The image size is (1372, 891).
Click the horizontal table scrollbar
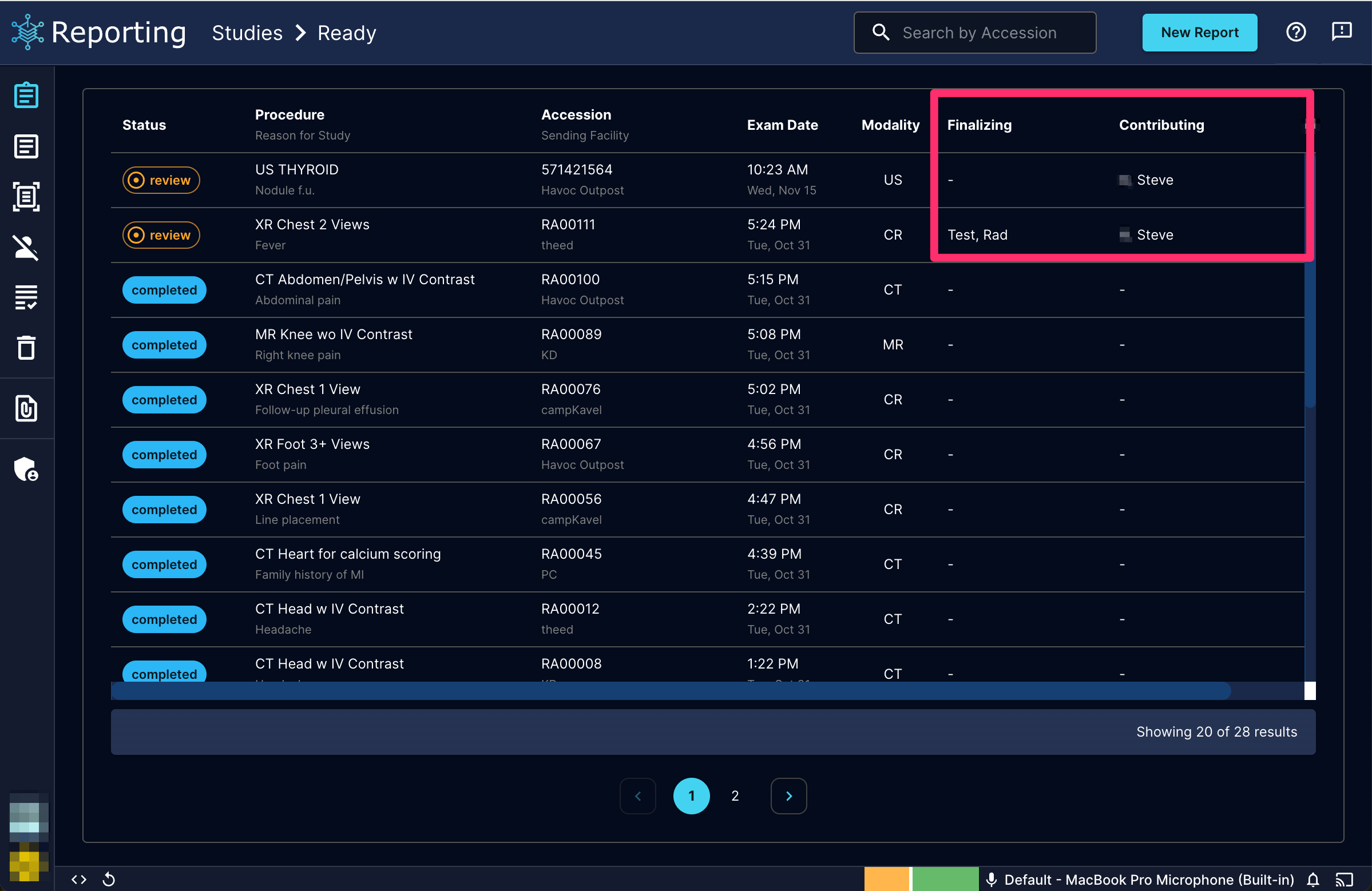671,690
